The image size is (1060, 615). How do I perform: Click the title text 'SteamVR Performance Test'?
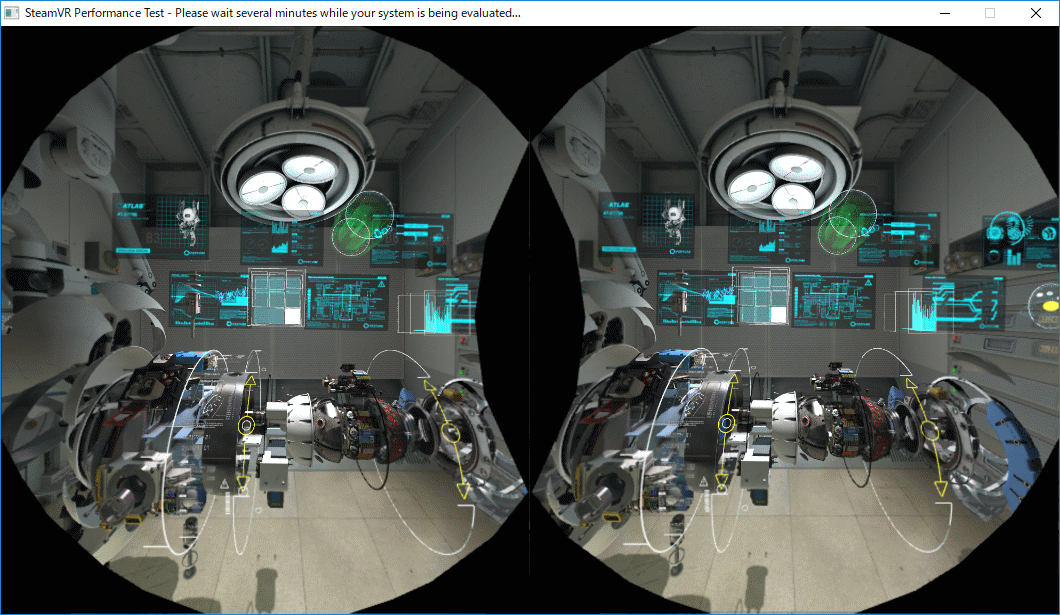95,13
